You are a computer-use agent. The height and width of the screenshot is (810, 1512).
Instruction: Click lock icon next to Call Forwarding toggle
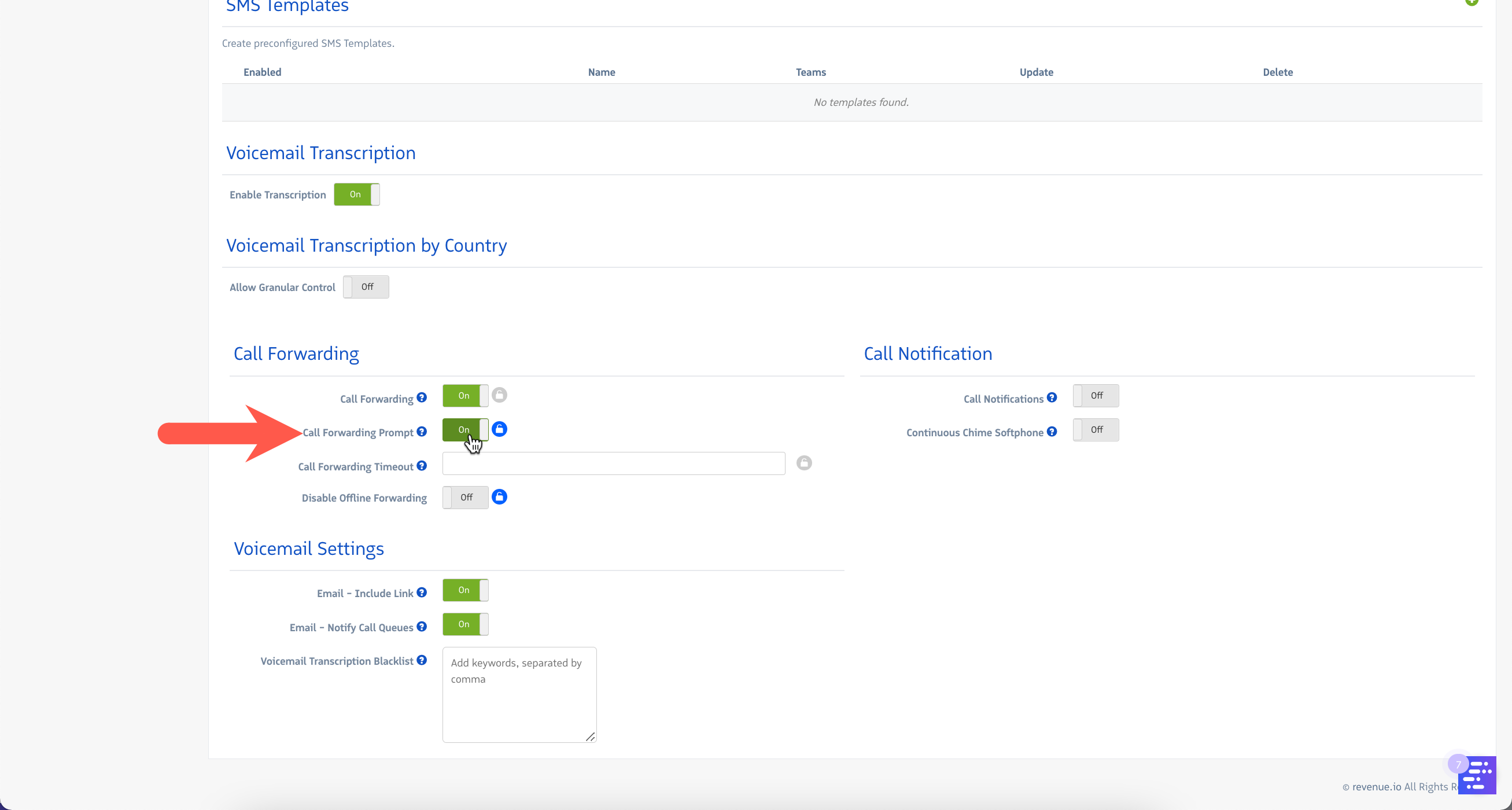pos(499,395)
